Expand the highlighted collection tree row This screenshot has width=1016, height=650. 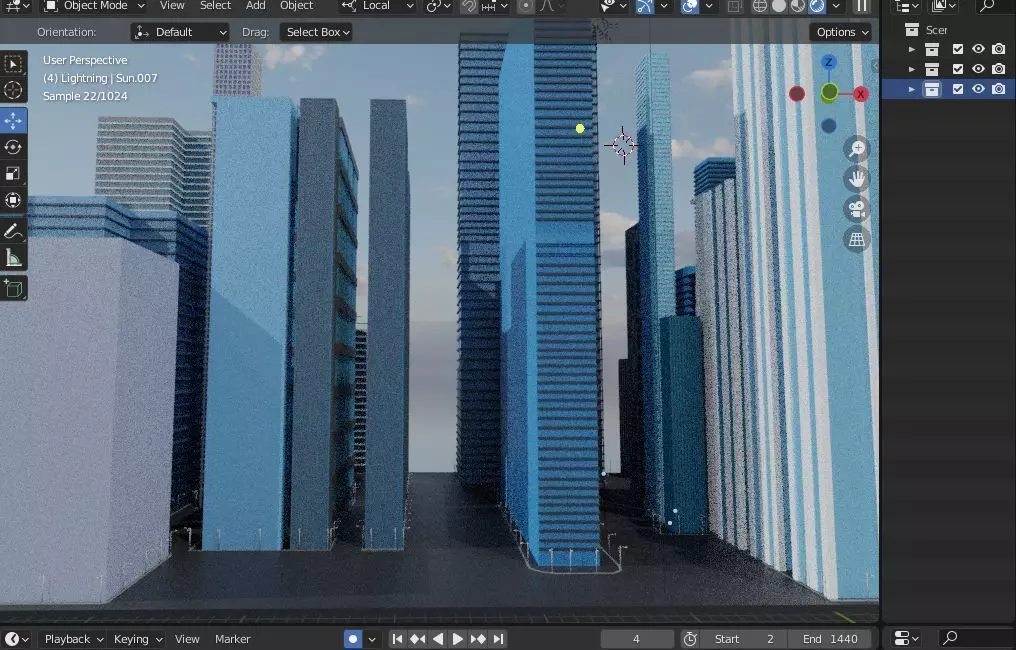pos(912,89)
